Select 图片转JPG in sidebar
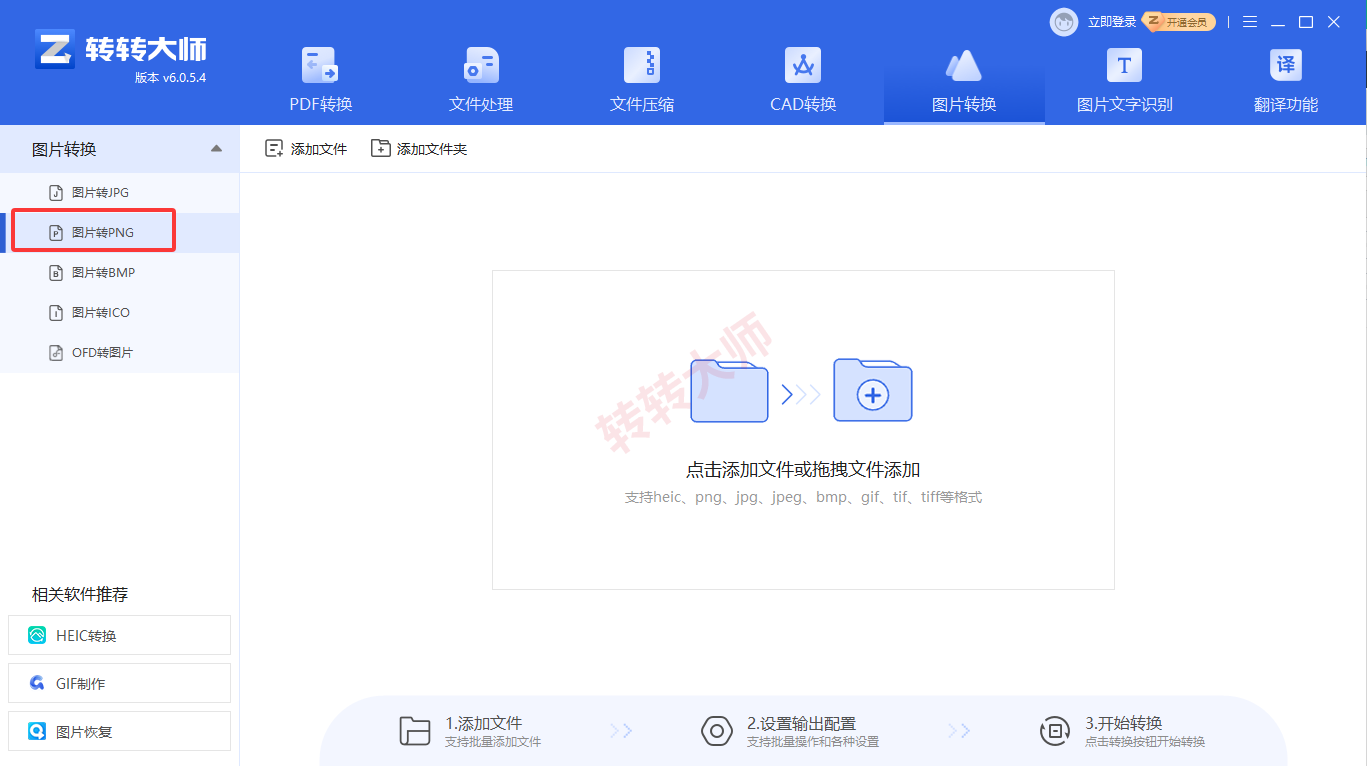Screen dimensions: 1367x766 (x=119, y=192)
